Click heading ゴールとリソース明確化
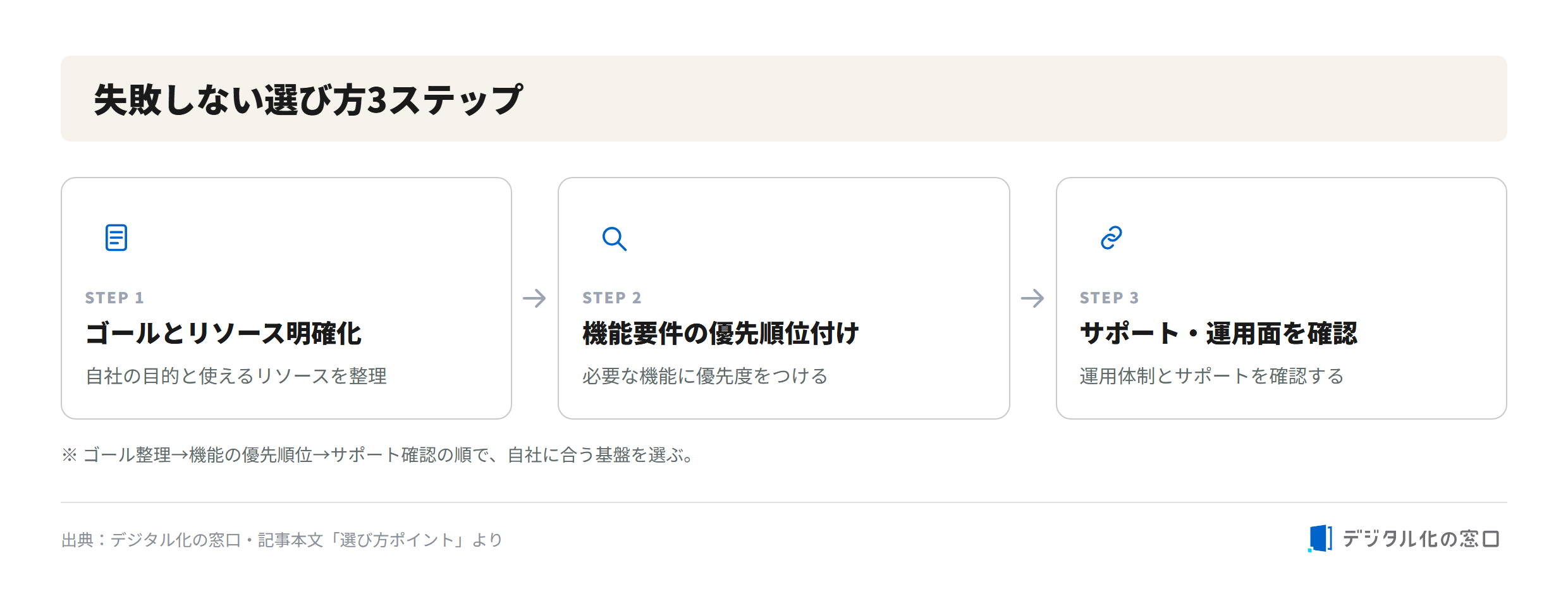1568x613 pixels. click(x=223, y=334)
